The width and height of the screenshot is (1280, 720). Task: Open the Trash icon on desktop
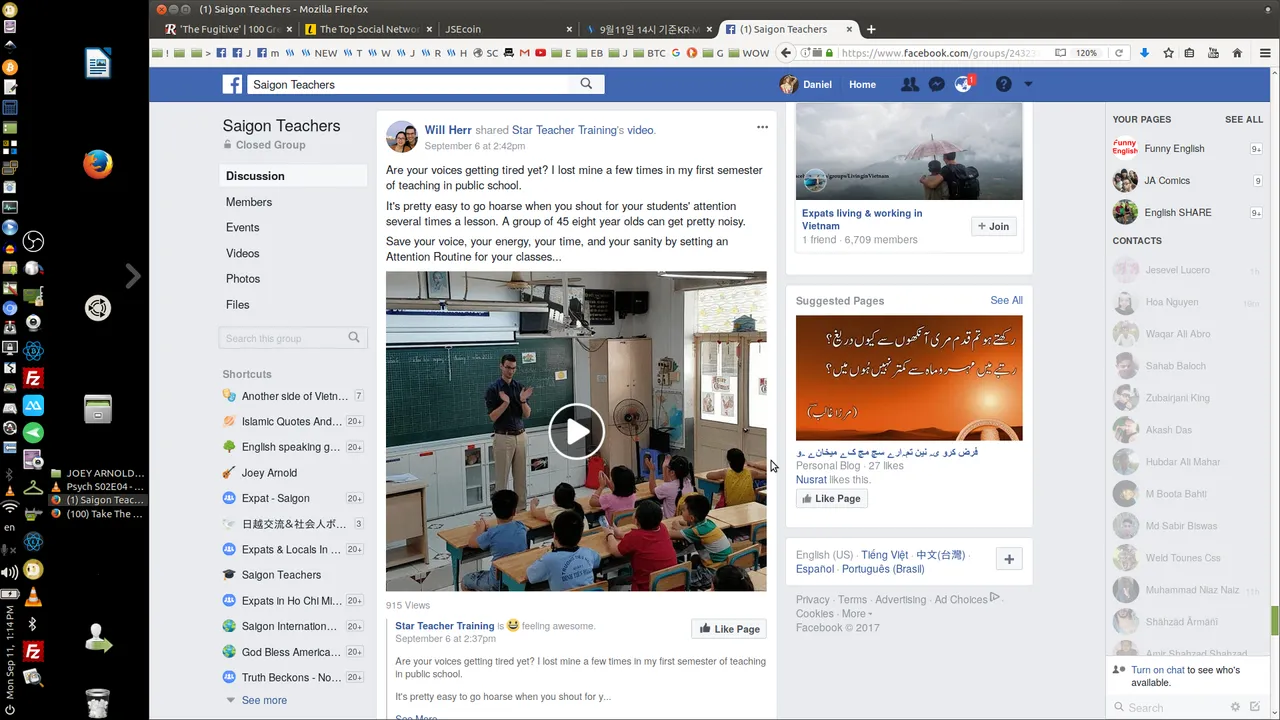point(97,702)
